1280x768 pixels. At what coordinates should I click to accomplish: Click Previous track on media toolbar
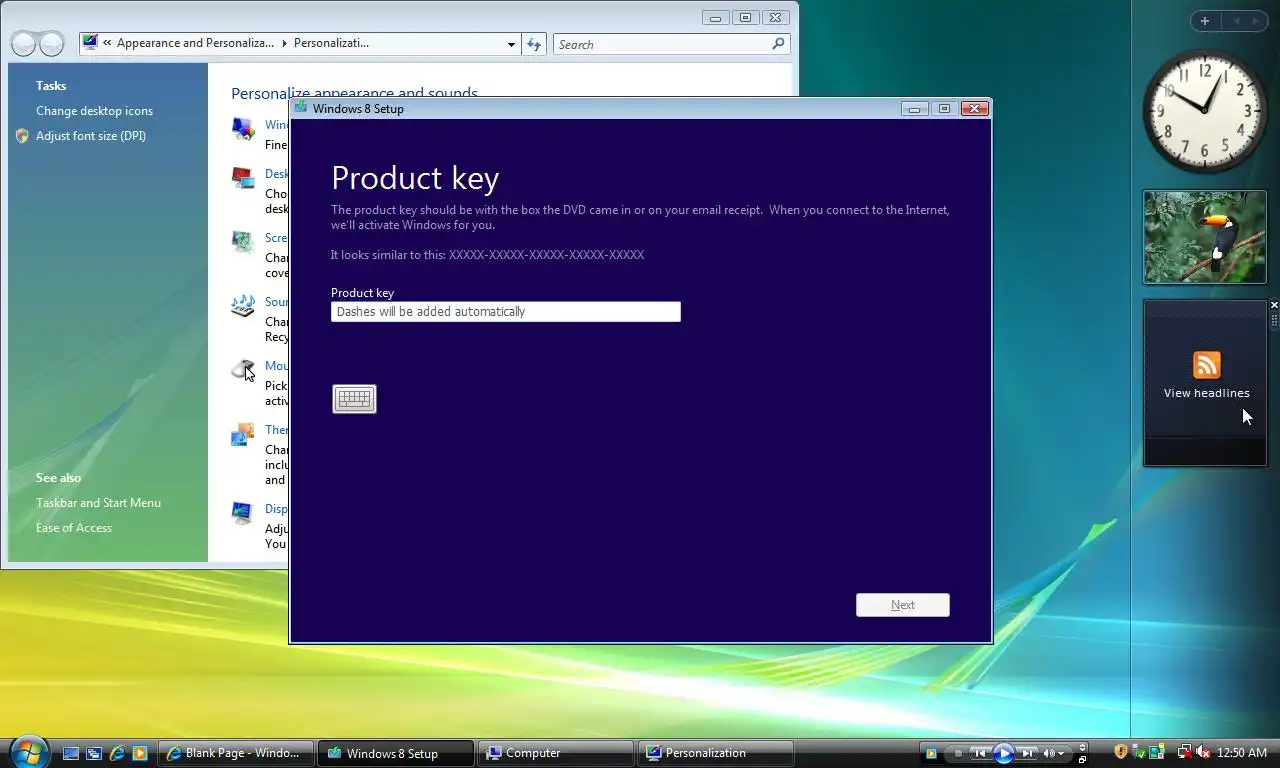pos(981,753)
